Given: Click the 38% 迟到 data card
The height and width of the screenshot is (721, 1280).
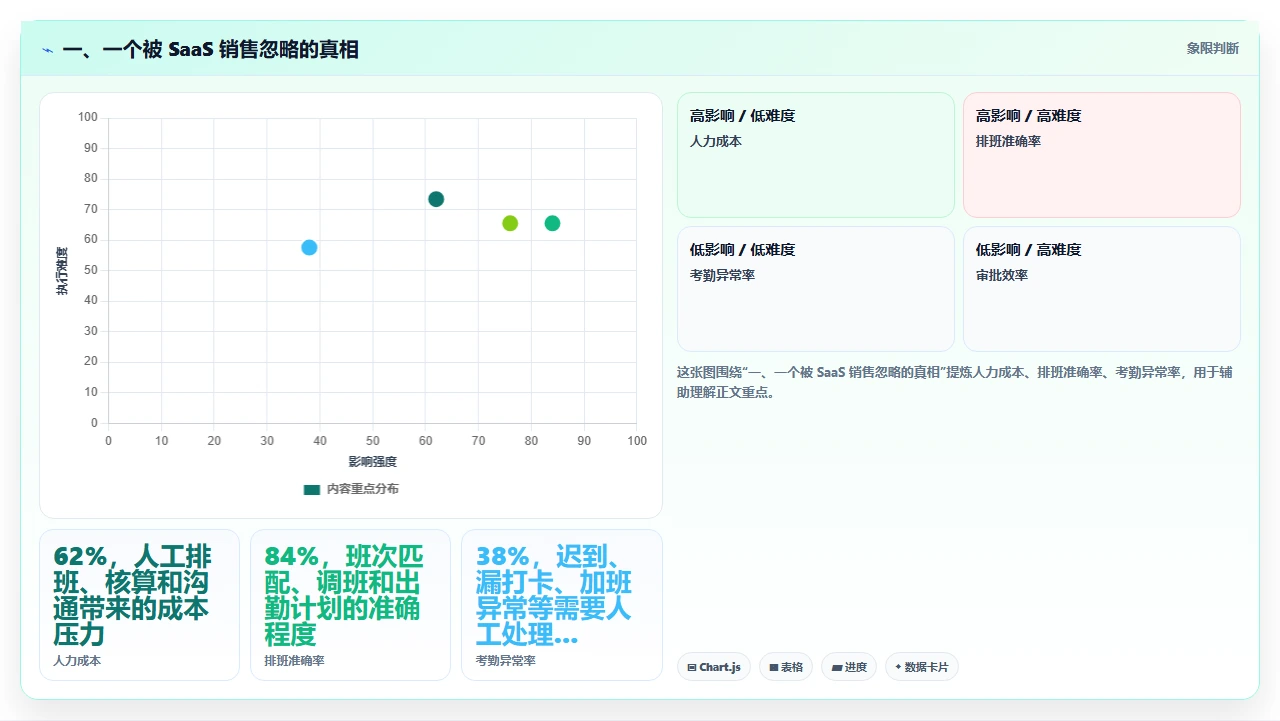Looking at the screenshot, I should click(561, 605).
